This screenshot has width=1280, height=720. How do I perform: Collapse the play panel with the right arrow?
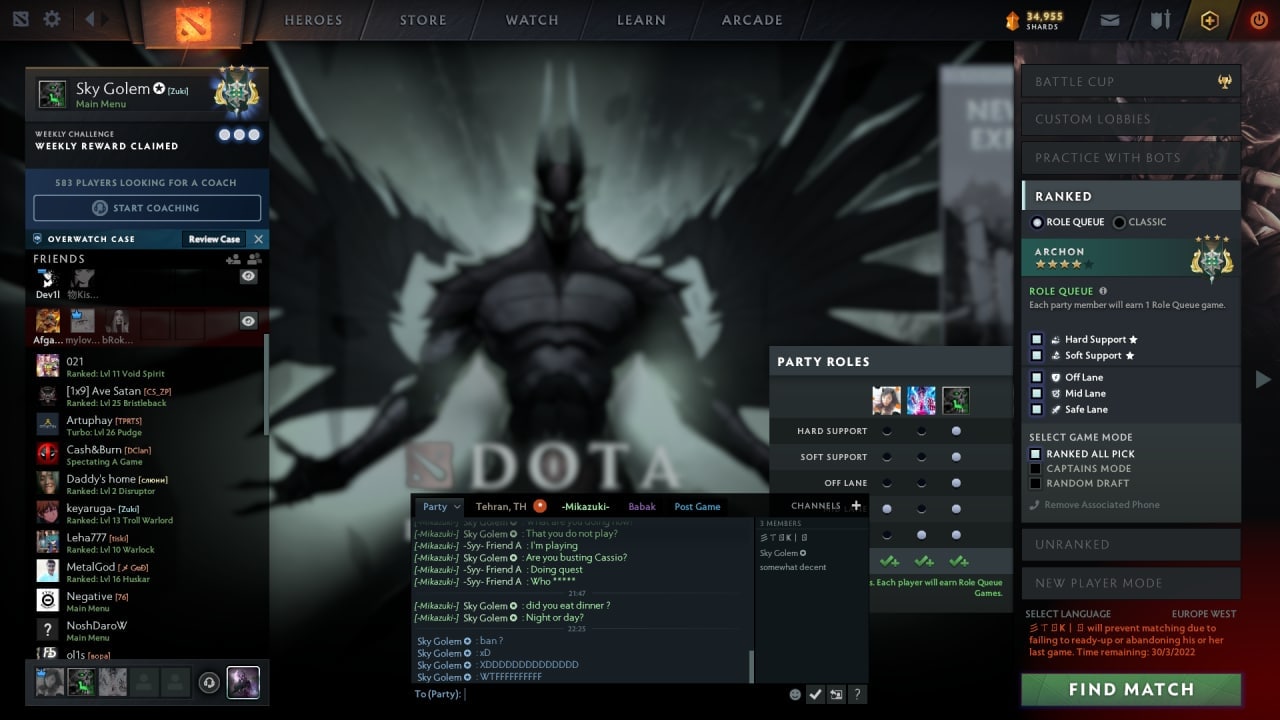(x=1263, y=379)
